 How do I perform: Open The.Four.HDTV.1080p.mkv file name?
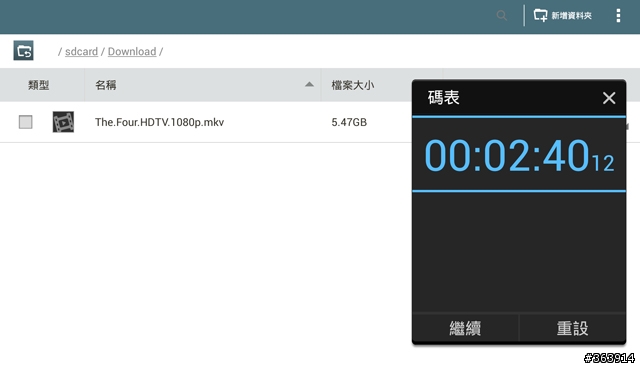[x=160, y=122]
